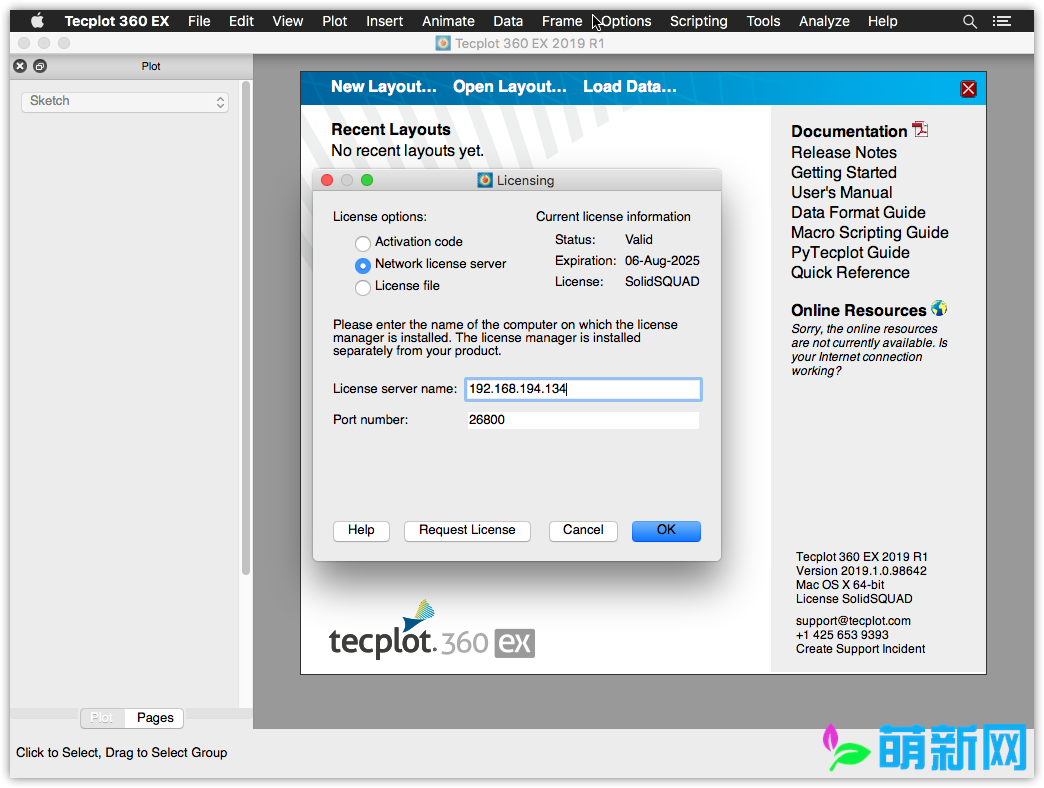This screenshot has width=1044, height=788.
Task: Click the +1 425 653 9393 phone number
Action: click(842, 635)
